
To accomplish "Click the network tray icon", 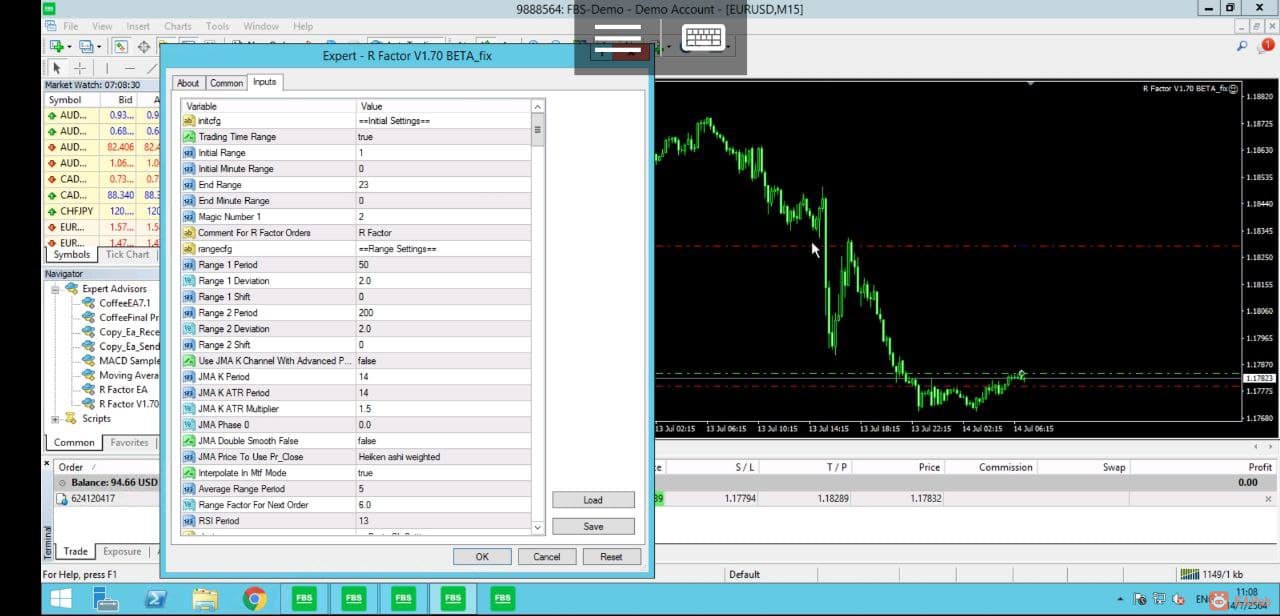I will (x=1159, y=599).
